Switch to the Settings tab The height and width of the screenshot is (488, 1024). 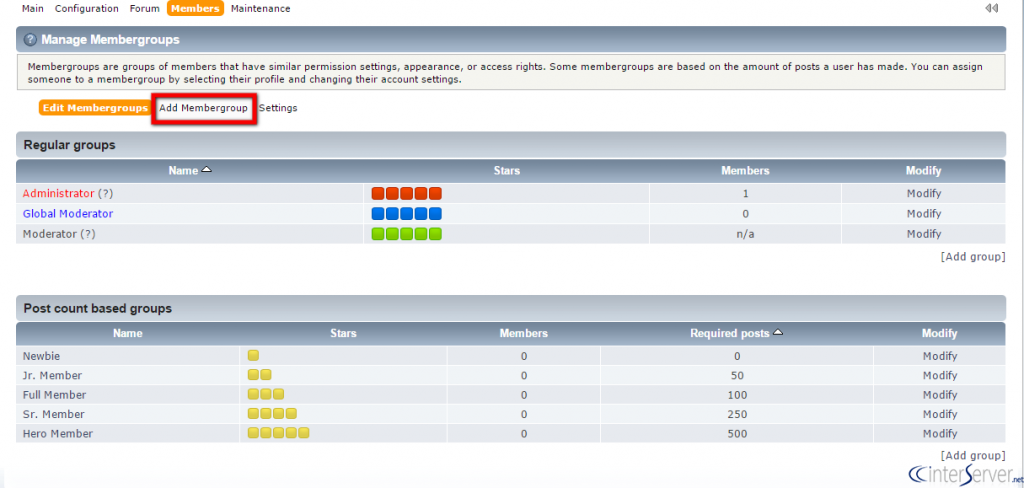(278, 108)
